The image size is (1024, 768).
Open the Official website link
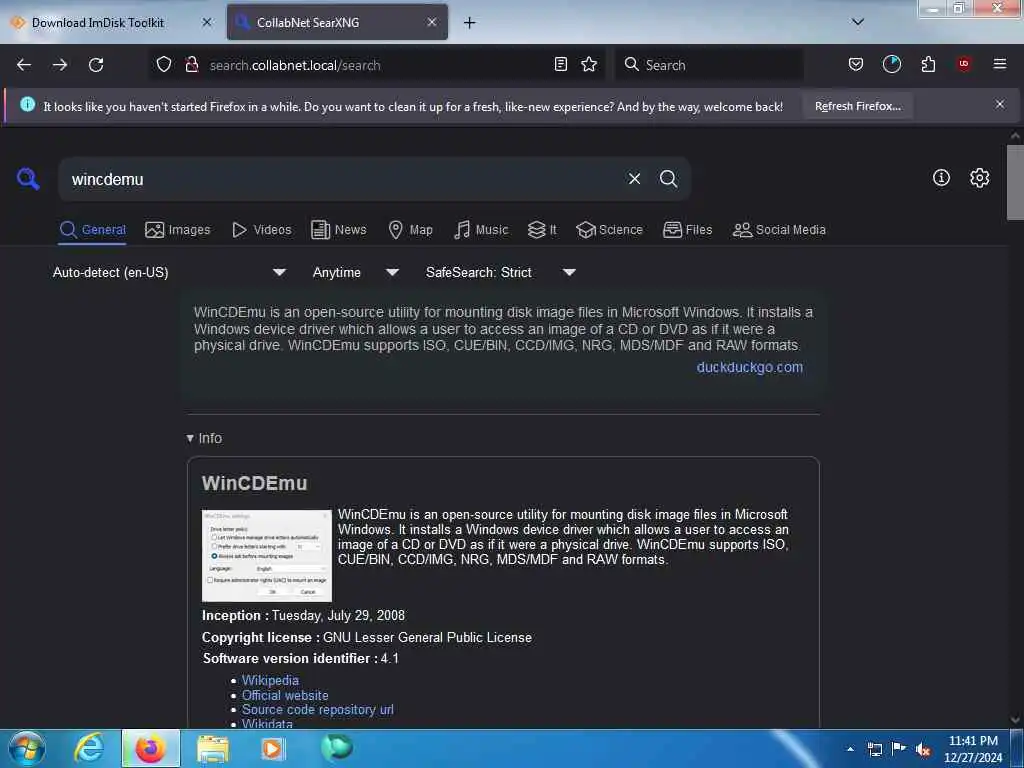click(285, 695)
